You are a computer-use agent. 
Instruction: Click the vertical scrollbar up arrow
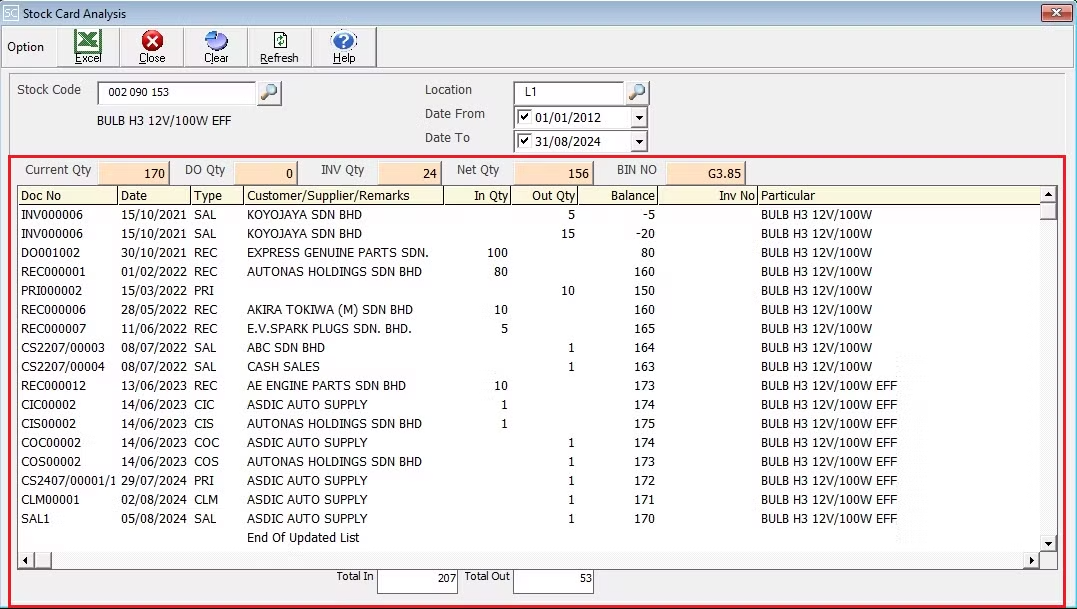click(x=1049, y=194)
